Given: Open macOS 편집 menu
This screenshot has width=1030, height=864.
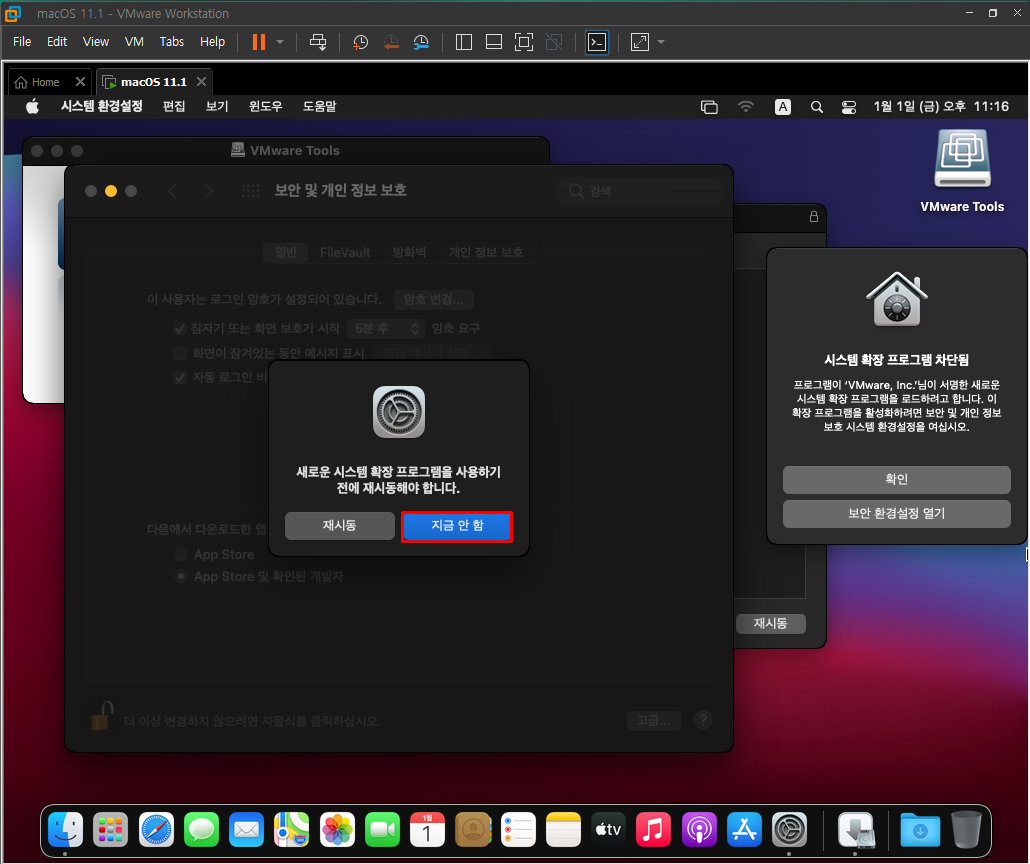Looking at the screenshot, I should coord(174,106).
